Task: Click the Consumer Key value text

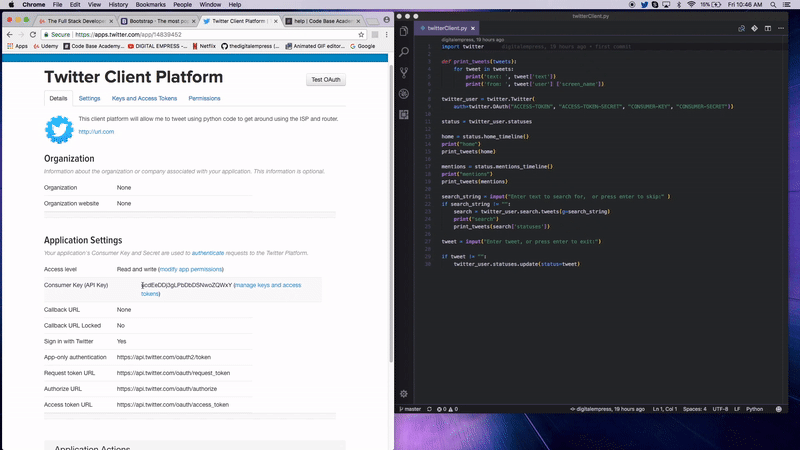Action: tap(187, 285)
